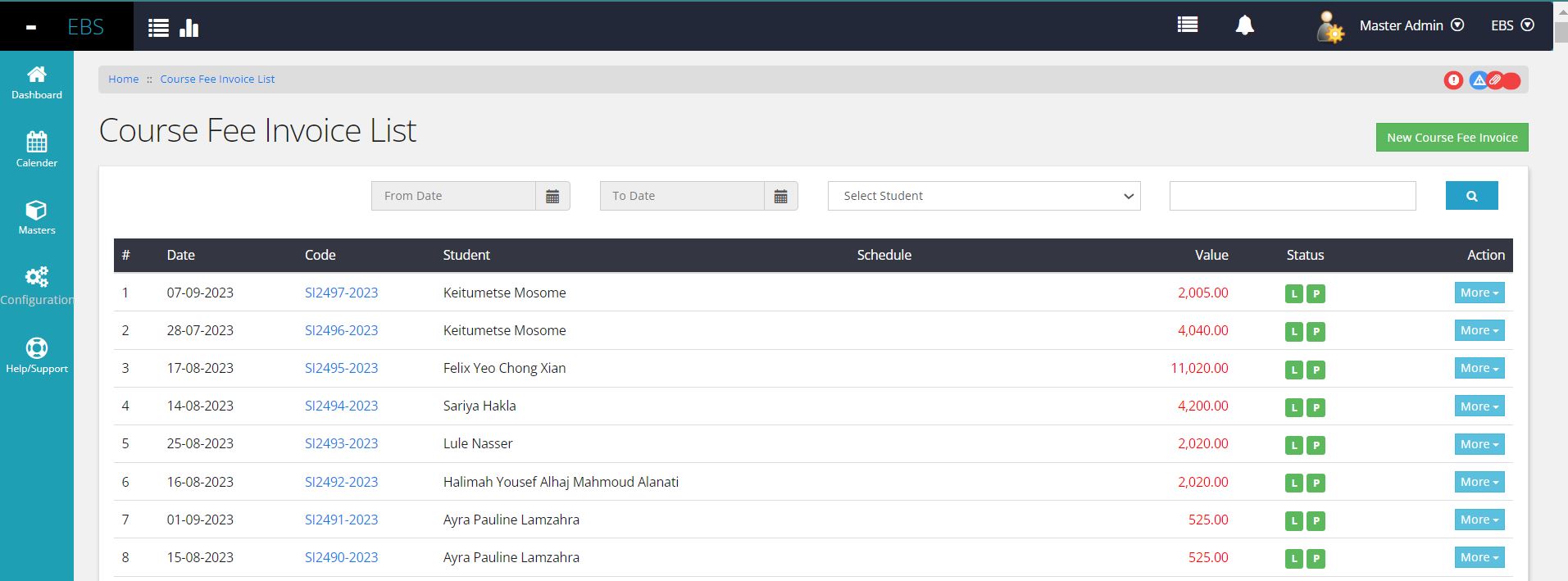1568x581 pixels.
Task: Expand the More menu for invoice SI2497-2023
Action: tap(1479, 293)
